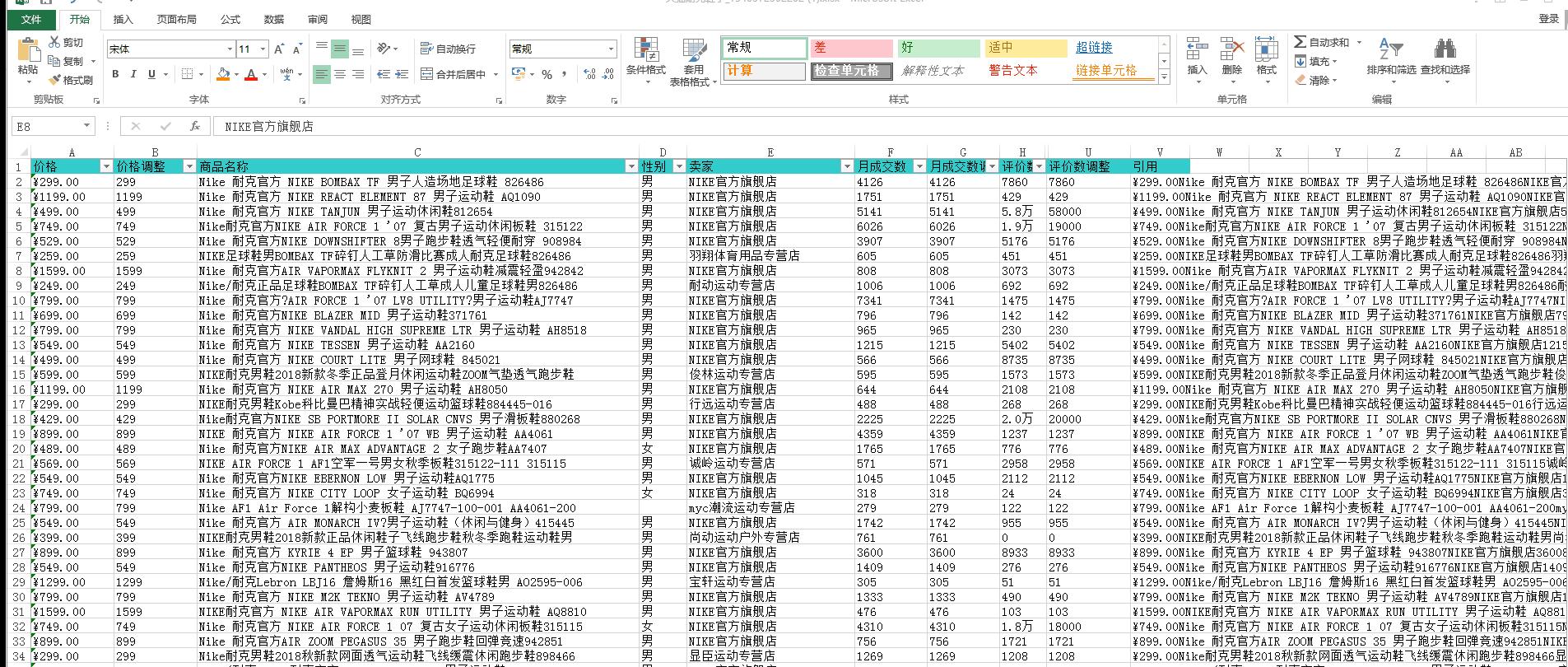
Task: Expand the 合并后居中 merge options arrow
Action: point(496,74)
